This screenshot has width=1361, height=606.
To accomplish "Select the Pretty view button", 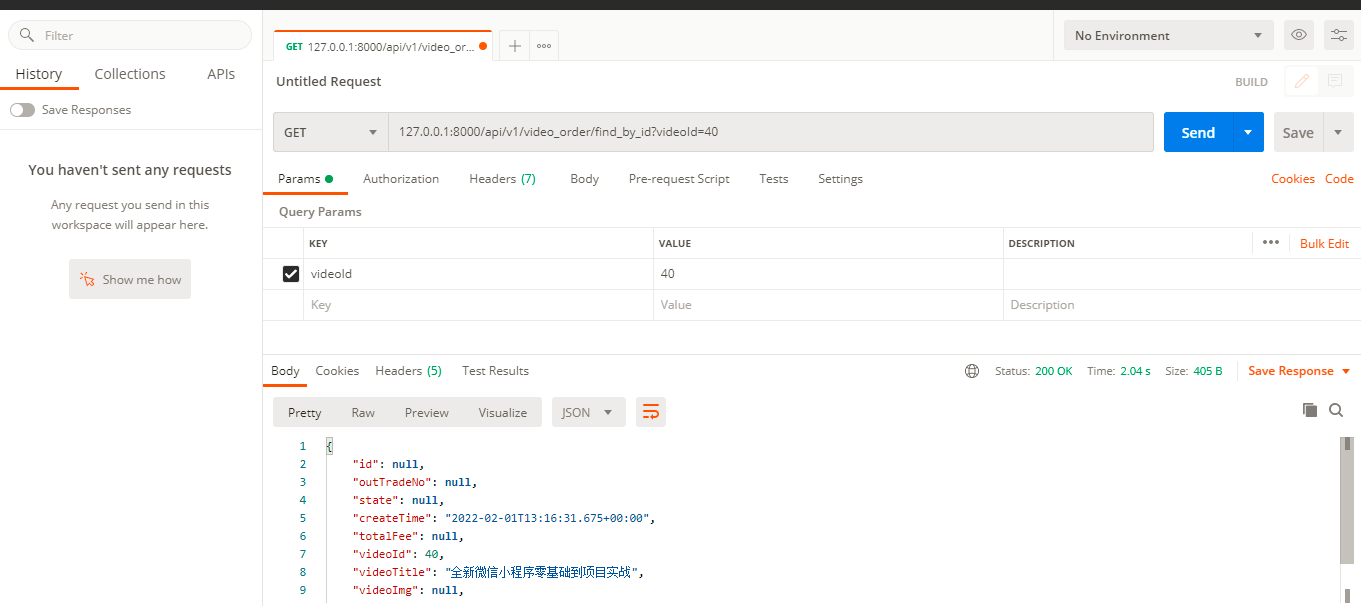I will coord(305,412).
